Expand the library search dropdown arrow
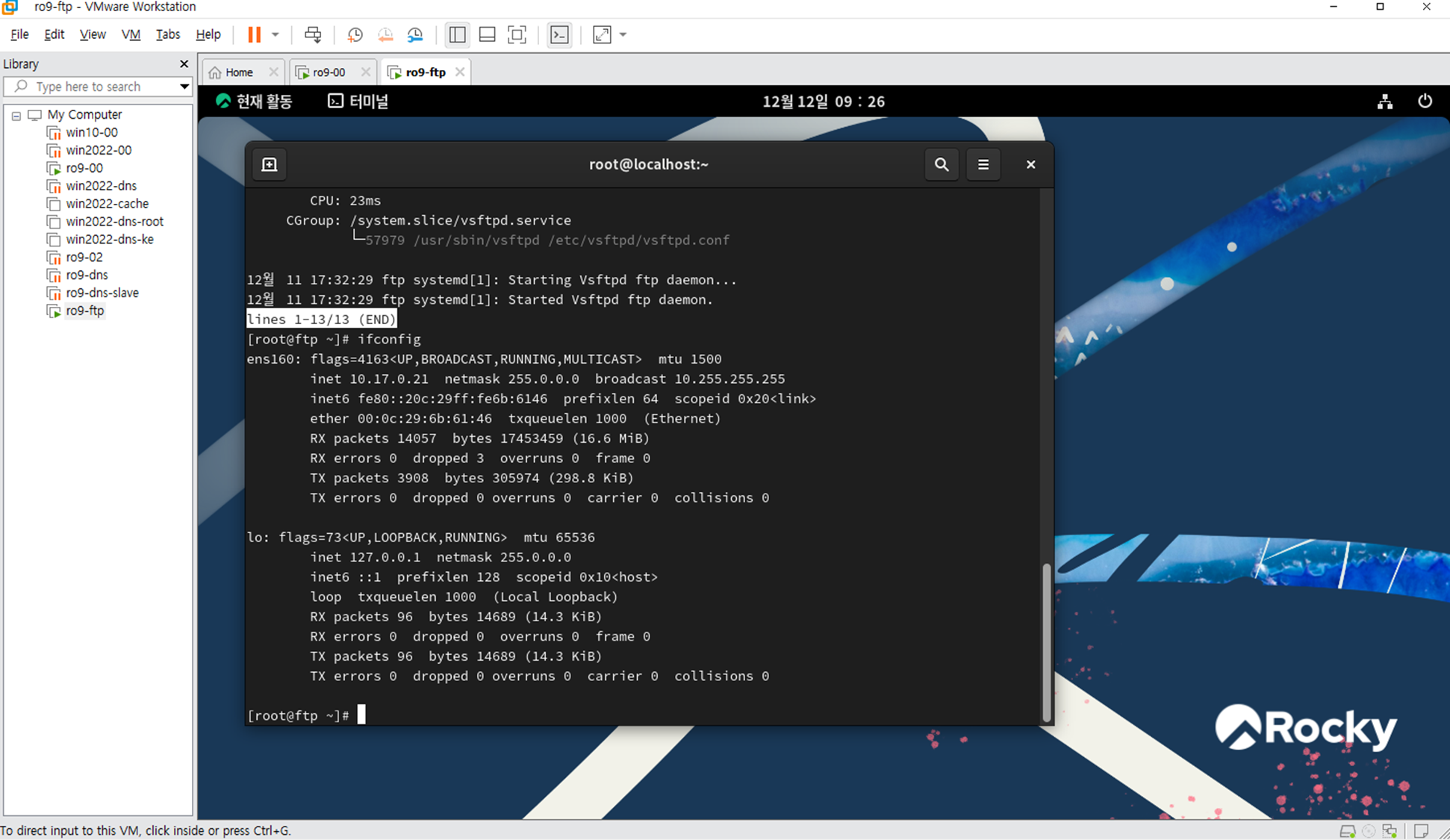Screen dimensions: 1450x840 click(184, 87)
